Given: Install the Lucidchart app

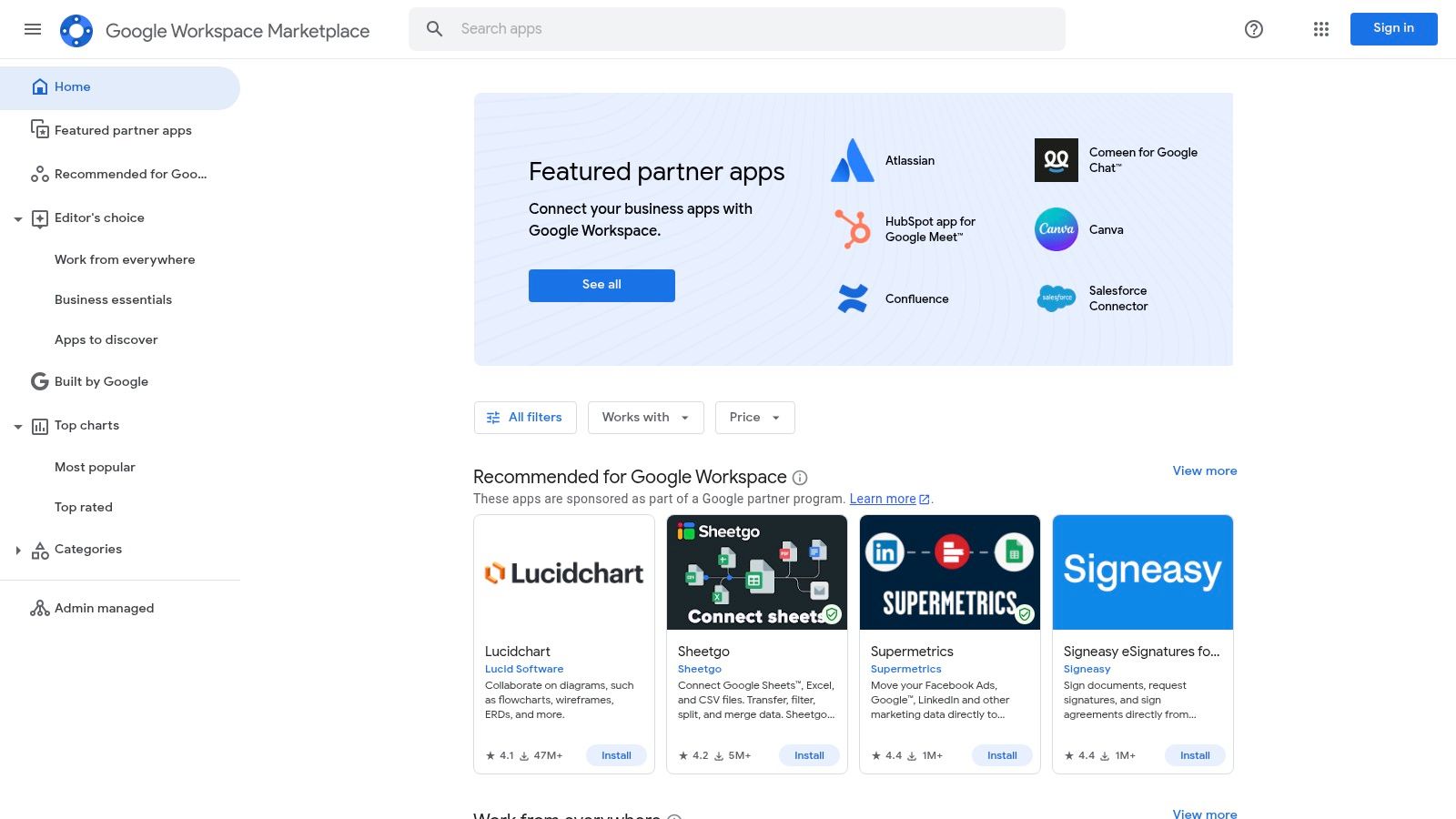Looking at the screenshot, I should click(x=616, y=755).
